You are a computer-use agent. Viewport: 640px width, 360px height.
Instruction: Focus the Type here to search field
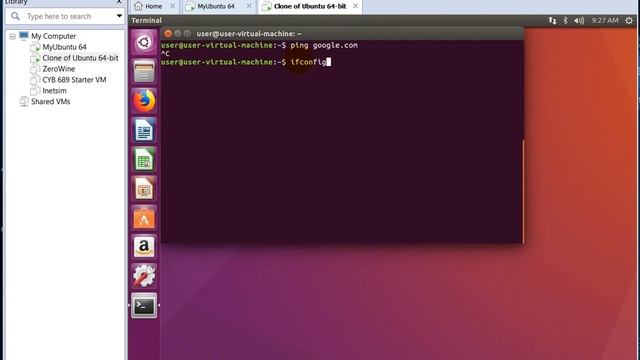(x=64, y=16)
